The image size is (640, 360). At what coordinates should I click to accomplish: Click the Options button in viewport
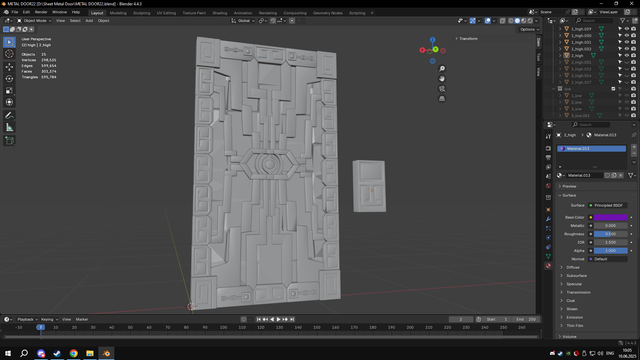pos(529,29)
